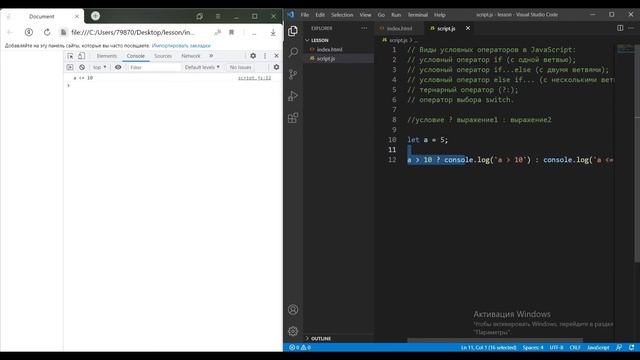
Task: Toggle the DevTools console sidebar
Action: (70, 67)
